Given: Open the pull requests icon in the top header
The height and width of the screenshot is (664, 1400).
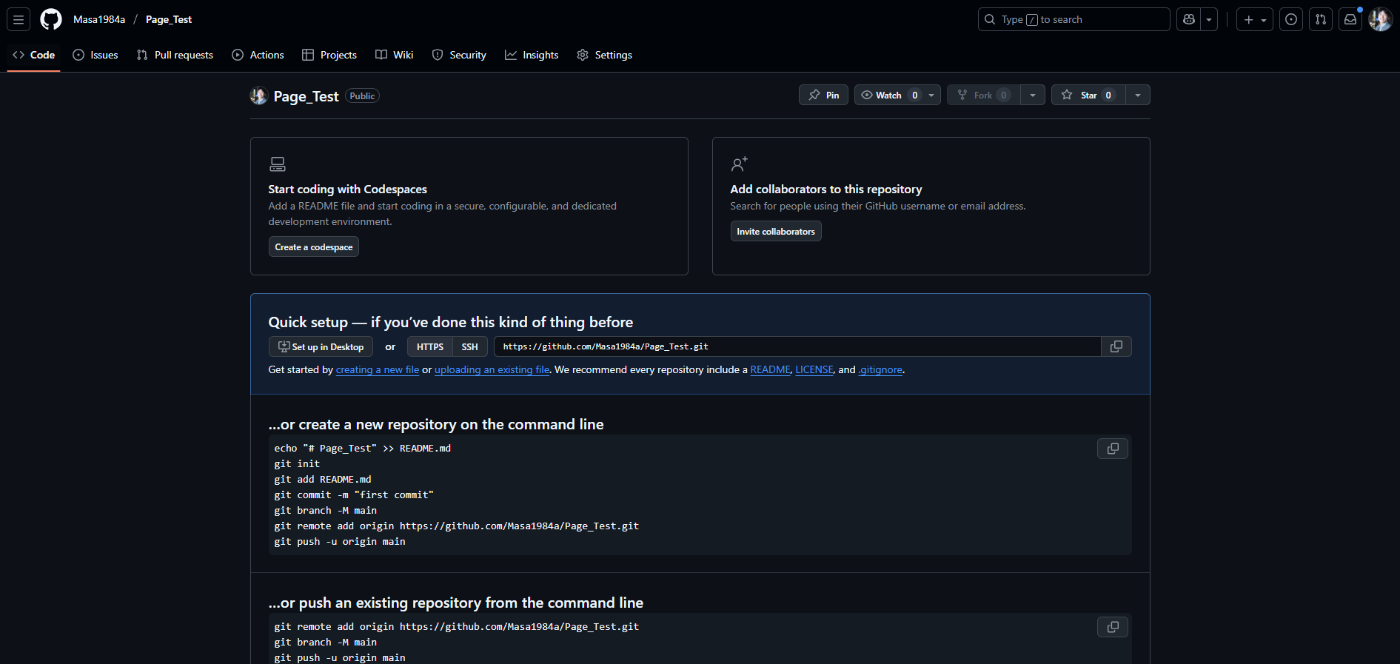Looking at the screenshot, I should (x=1321, y=19).
